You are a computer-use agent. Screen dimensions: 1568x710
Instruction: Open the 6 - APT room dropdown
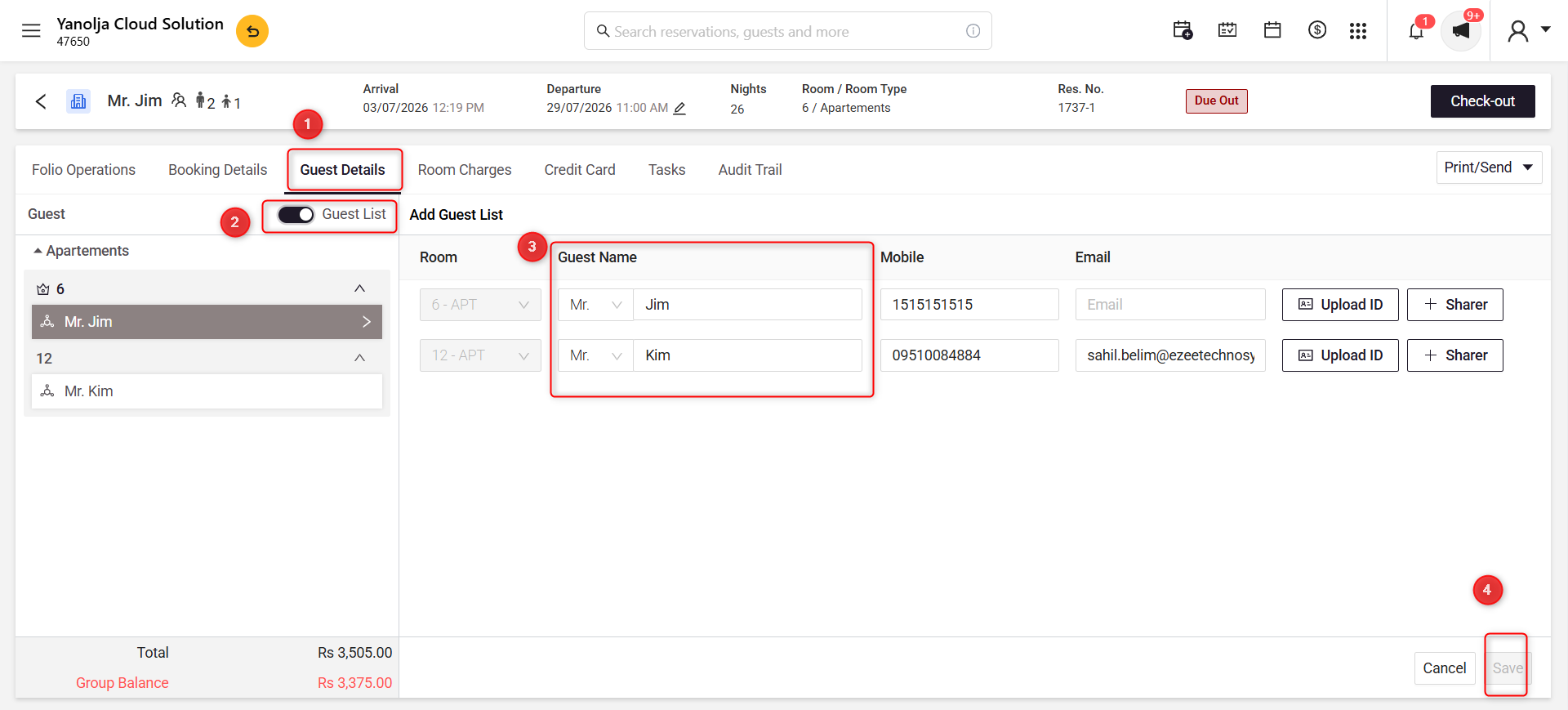click(480, 305)
